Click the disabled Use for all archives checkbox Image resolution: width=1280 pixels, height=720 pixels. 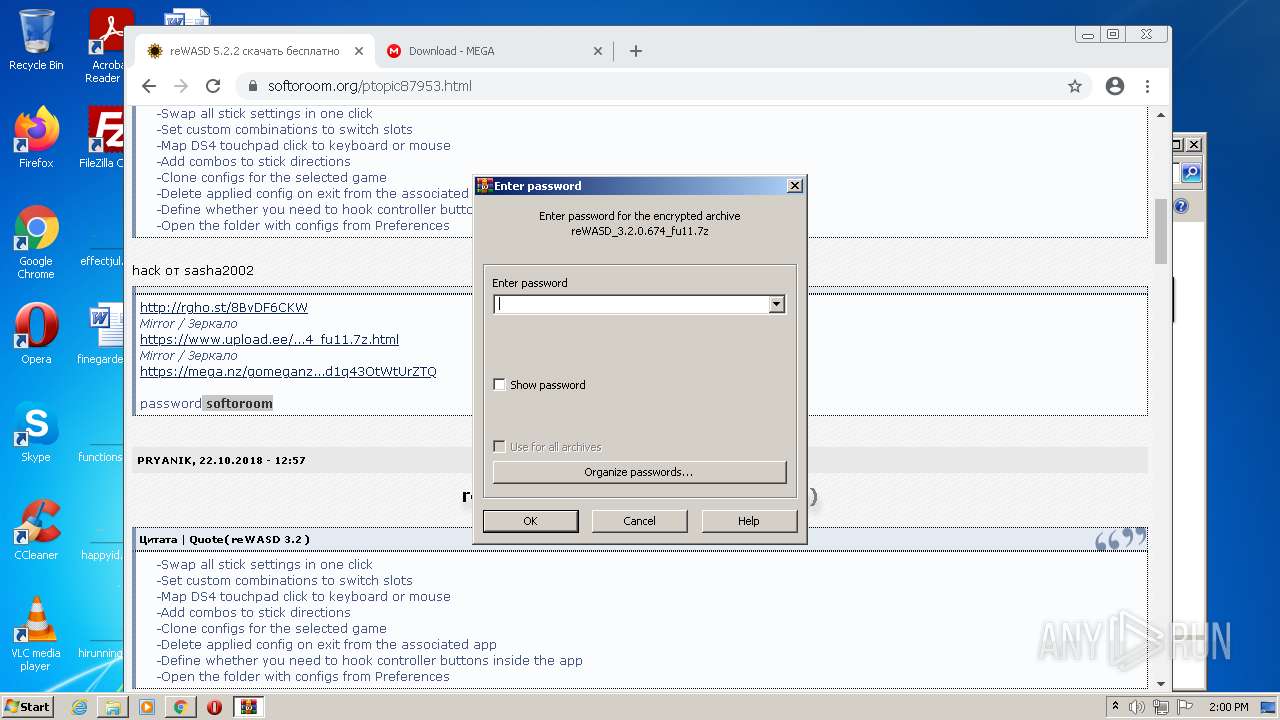(500, 447)
